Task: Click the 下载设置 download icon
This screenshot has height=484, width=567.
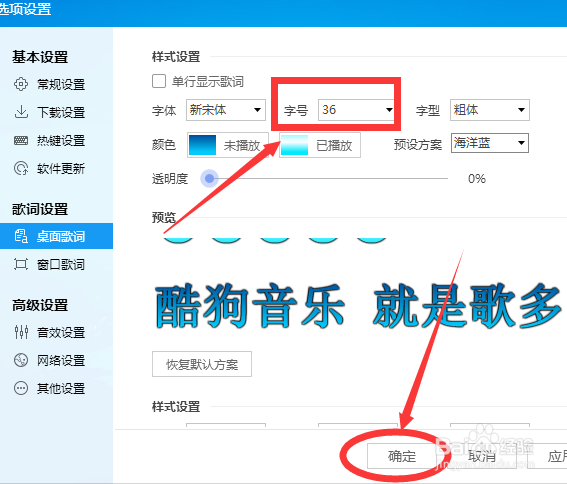Action: tap(21, 112)
